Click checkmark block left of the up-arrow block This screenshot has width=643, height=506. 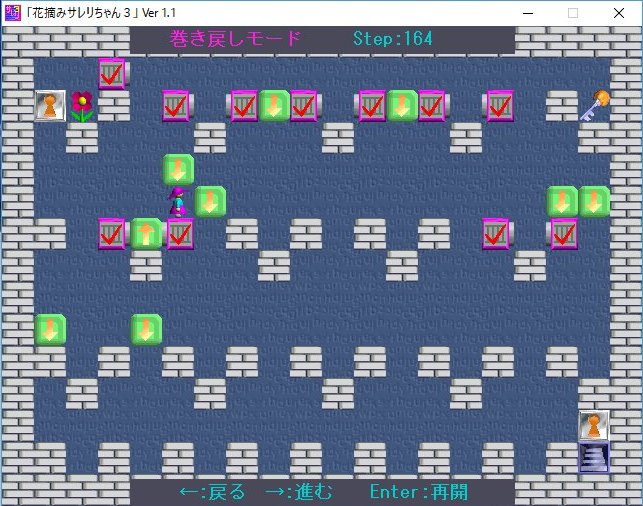113,234
